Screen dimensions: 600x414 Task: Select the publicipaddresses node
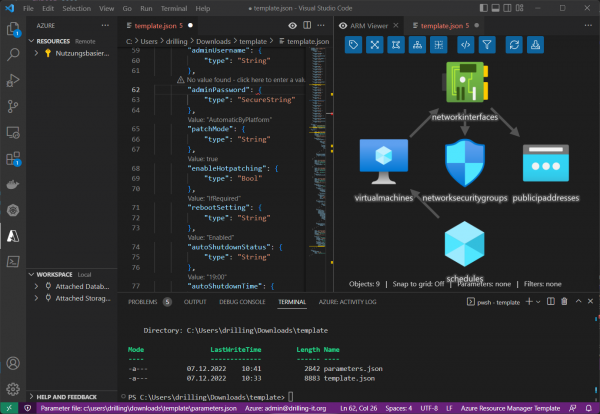pyautogui.click(x=546, y=163)
